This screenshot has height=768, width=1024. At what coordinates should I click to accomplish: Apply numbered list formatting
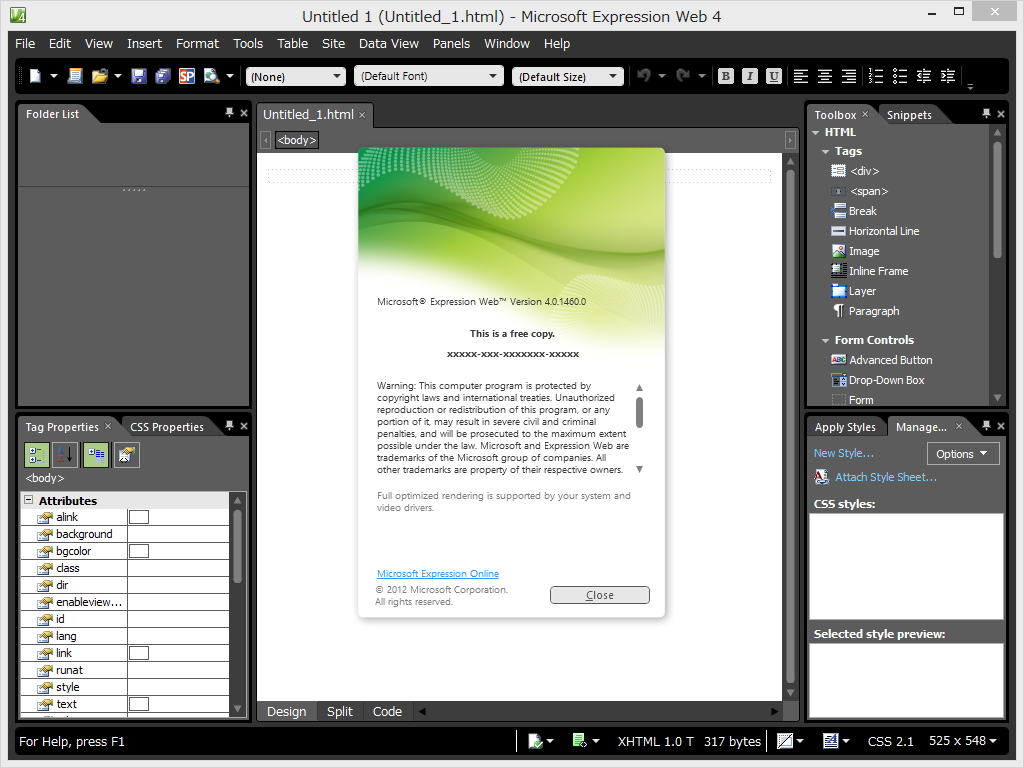click(876, 76)
